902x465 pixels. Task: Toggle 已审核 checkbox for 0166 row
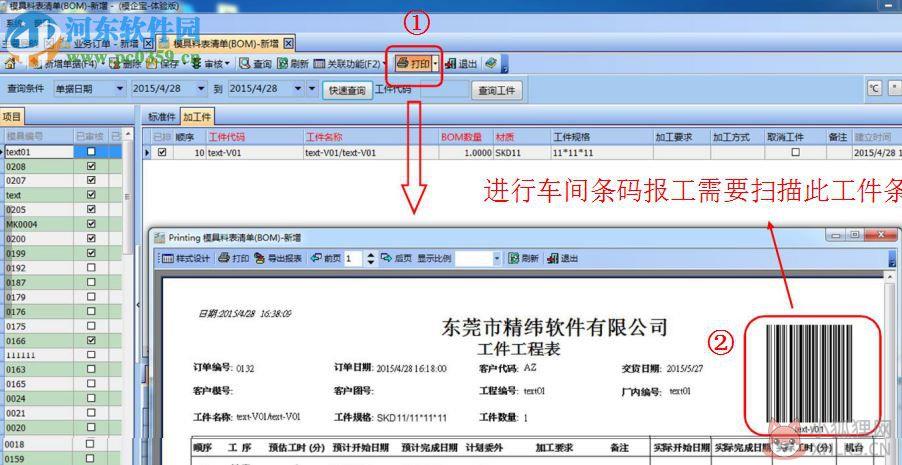tap(91, 341)
